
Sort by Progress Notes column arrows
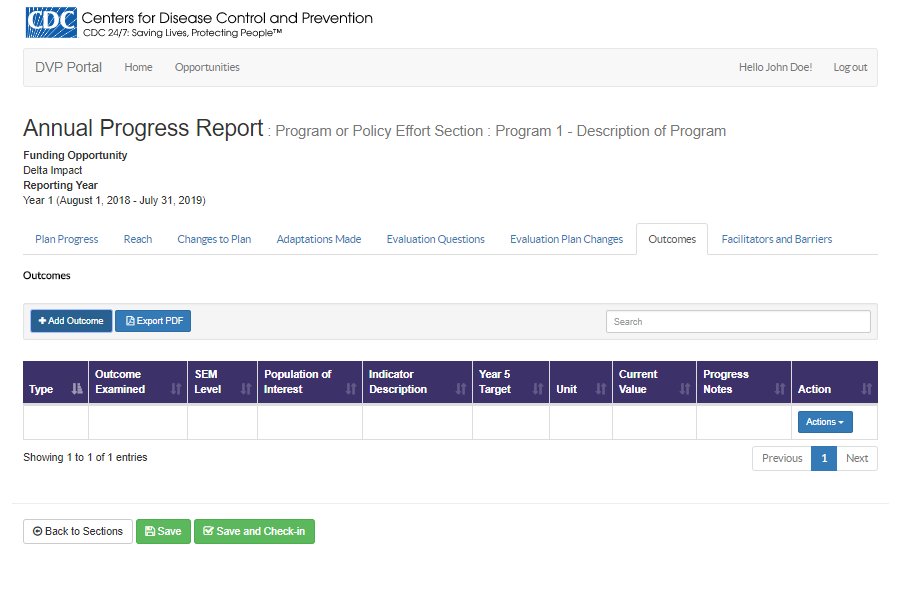click(x=780, y=389)
